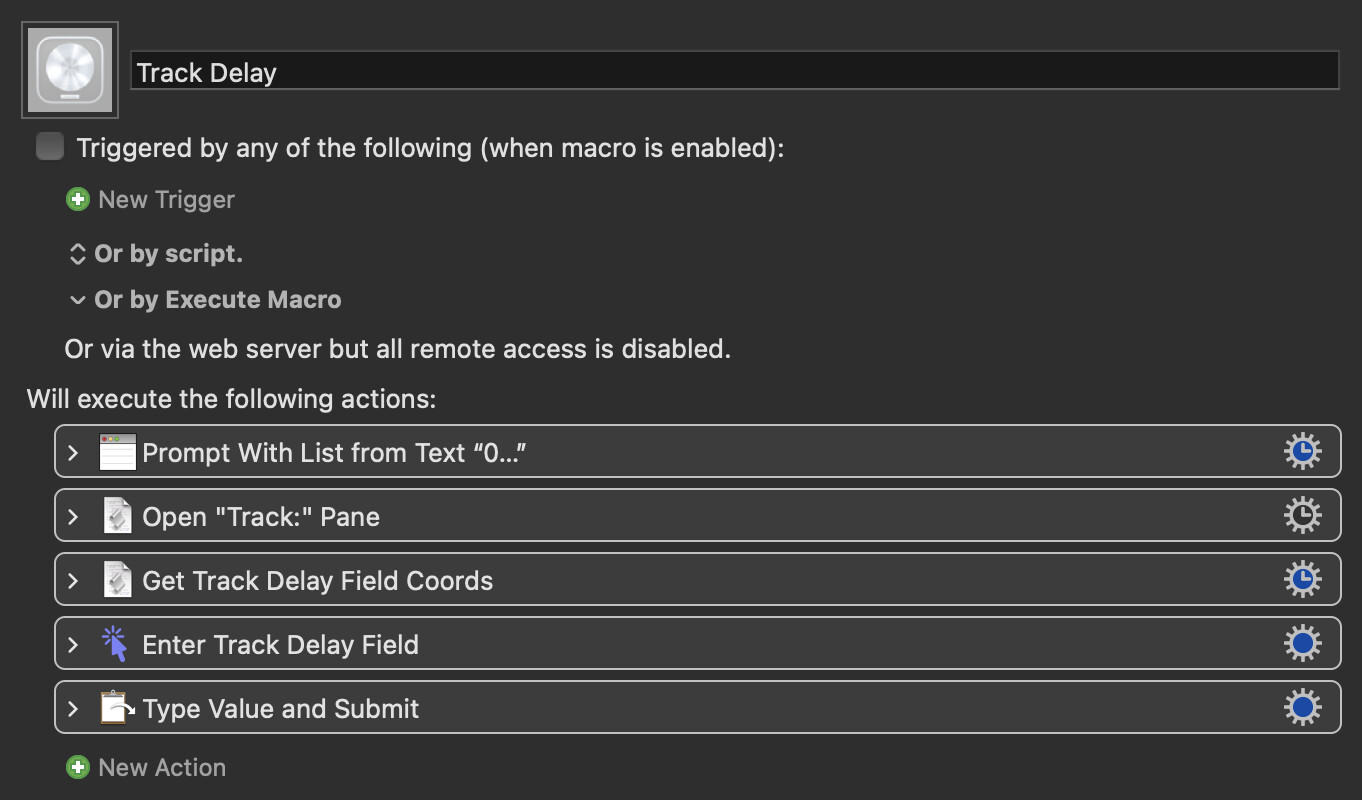Viewport: 1362px width, 800px height.
Task: Click the Track Delay name field
Action: (x=734, y=72)
